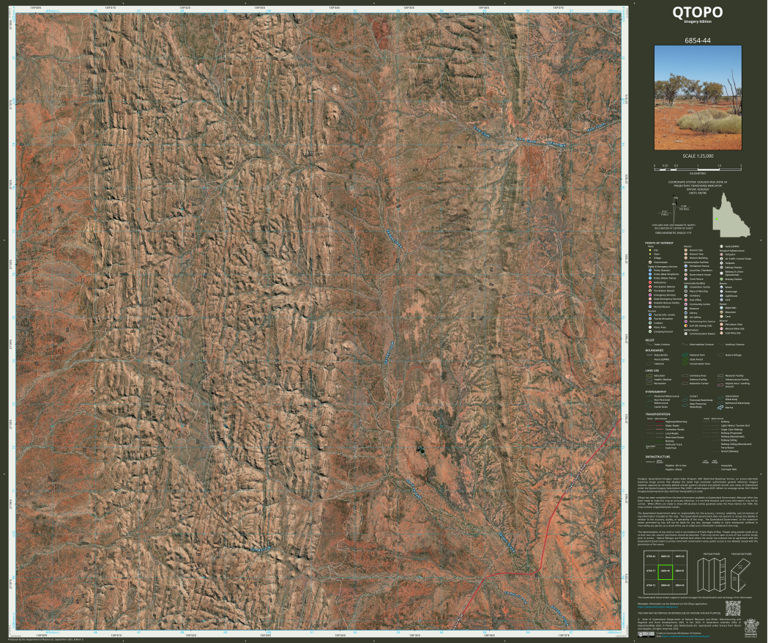
Task: Open the Creative Commons licence link
Action: 685,636
